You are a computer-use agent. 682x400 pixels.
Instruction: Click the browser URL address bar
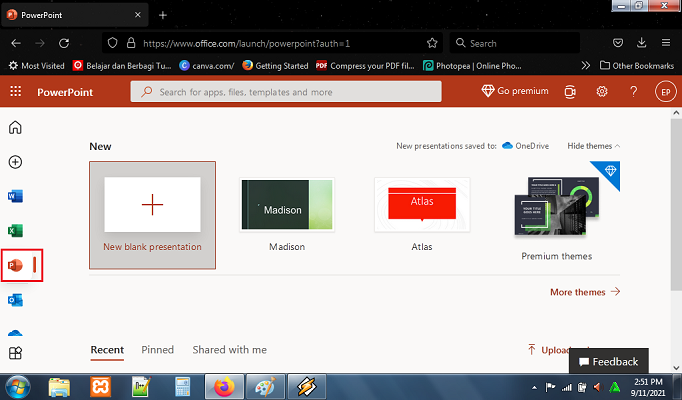(x=272, y=43)
